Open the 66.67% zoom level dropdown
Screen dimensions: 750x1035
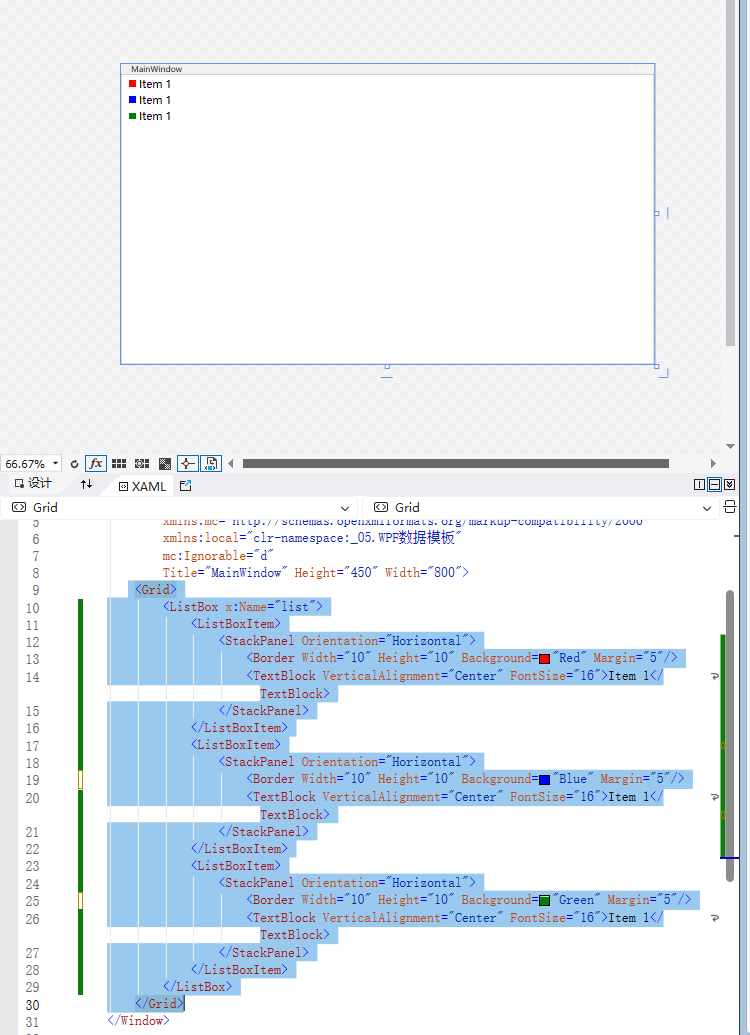tap(31, 463)
